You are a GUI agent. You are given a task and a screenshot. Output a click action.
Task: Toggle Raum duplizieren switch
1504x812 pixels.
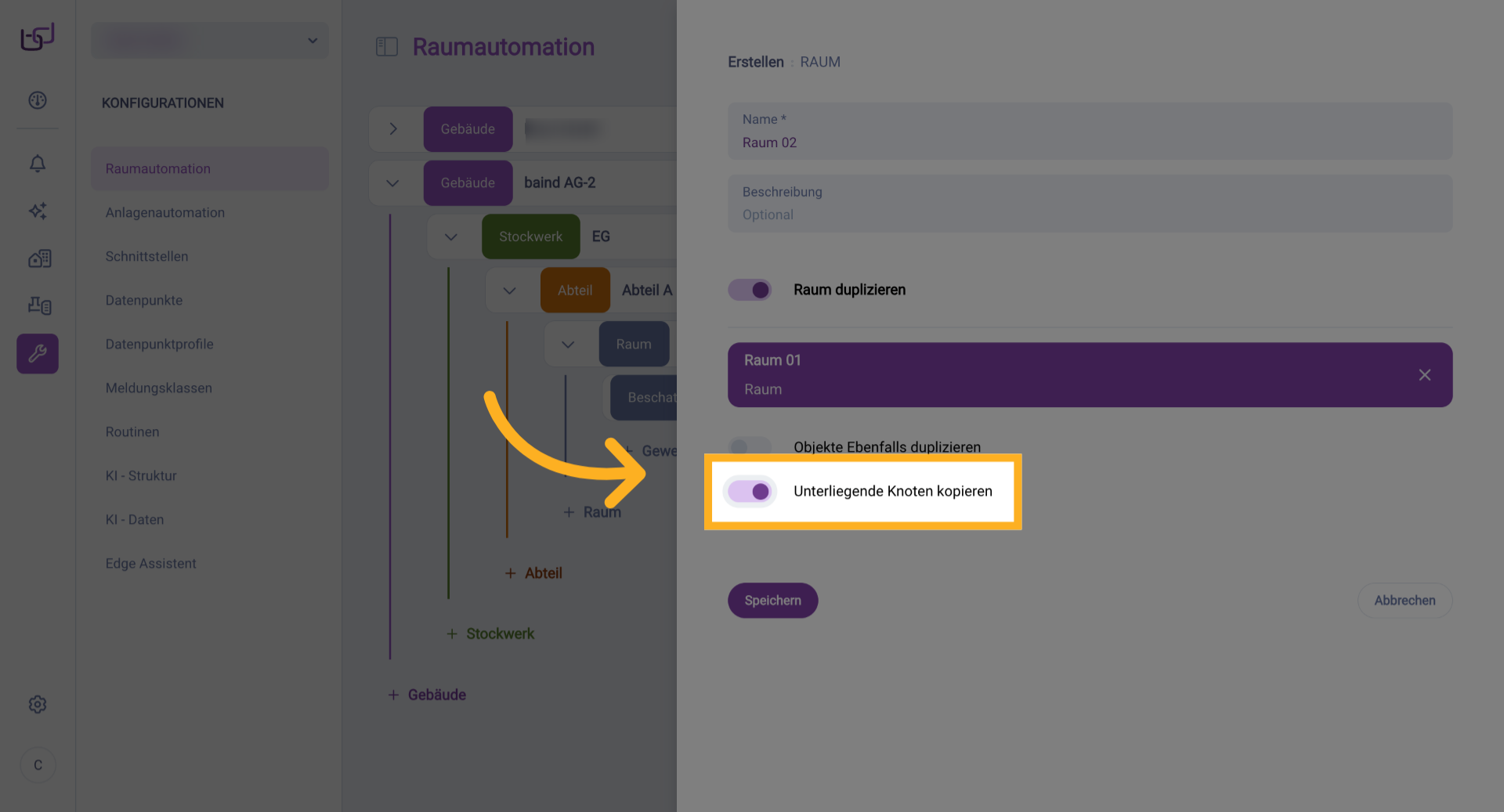click(x=750, y=290)
